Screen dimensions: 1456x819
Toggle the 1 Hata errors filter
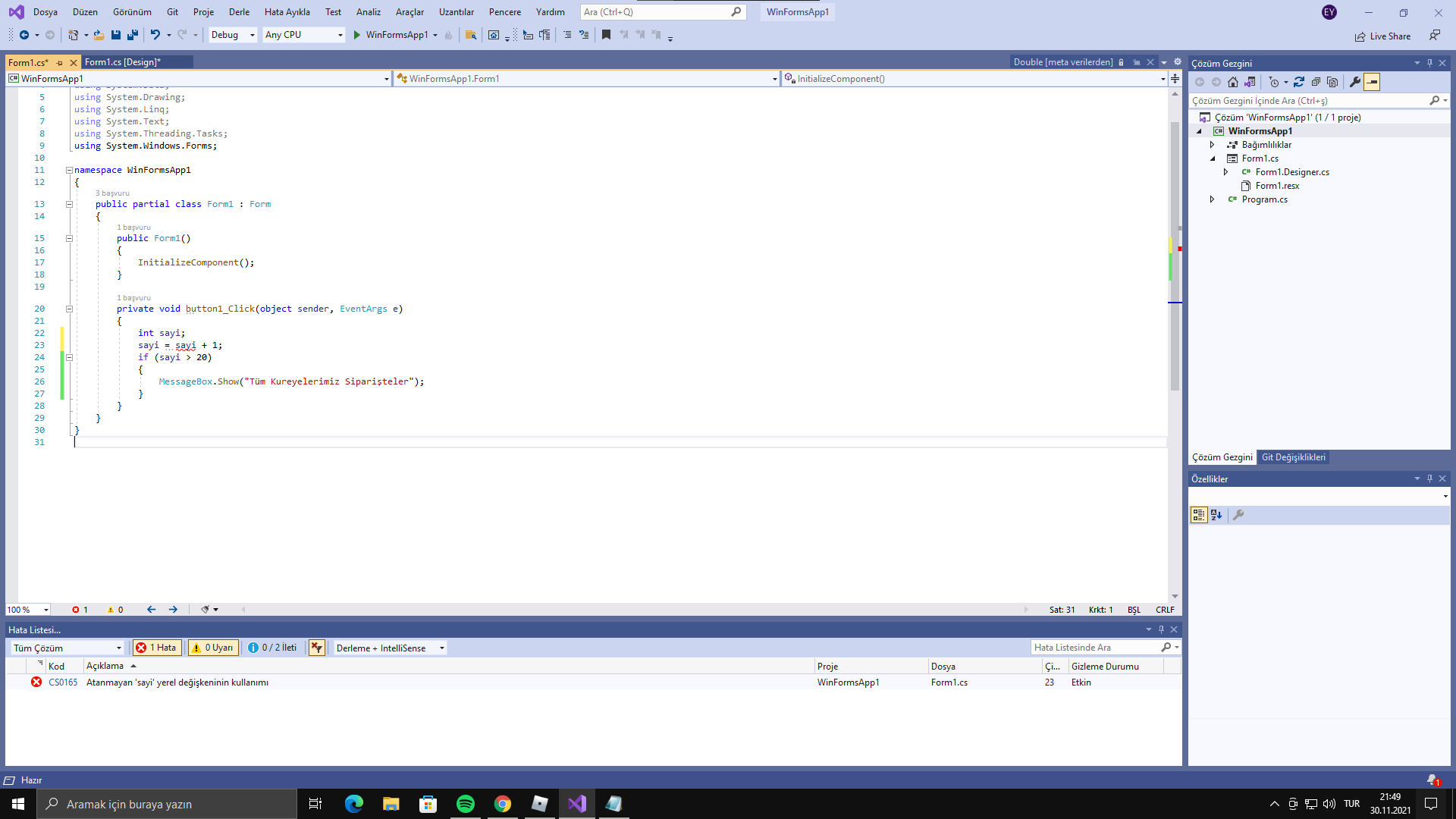[156, 648]
